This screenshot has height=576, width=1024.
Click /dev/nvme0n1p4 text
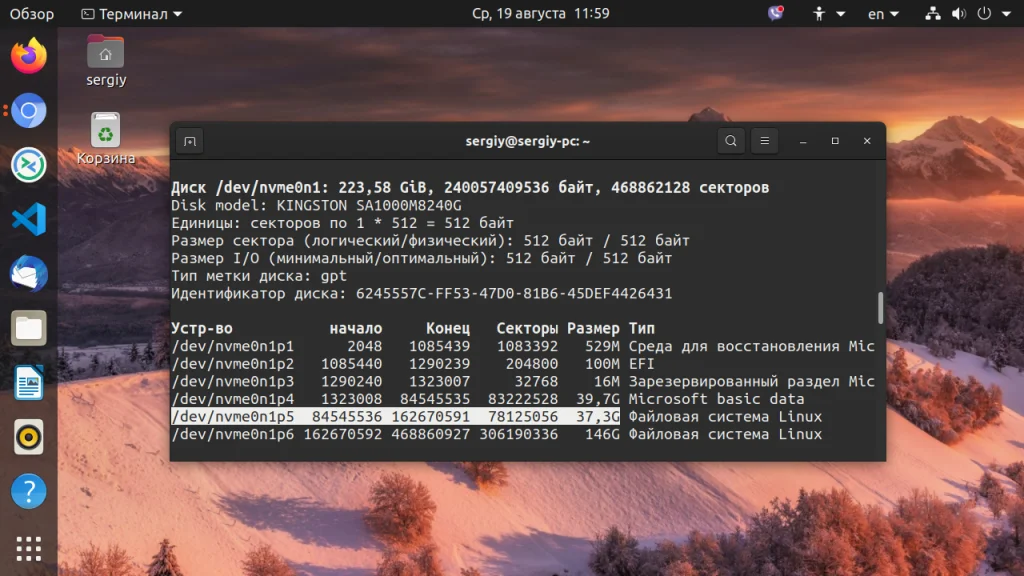[232, 399]
